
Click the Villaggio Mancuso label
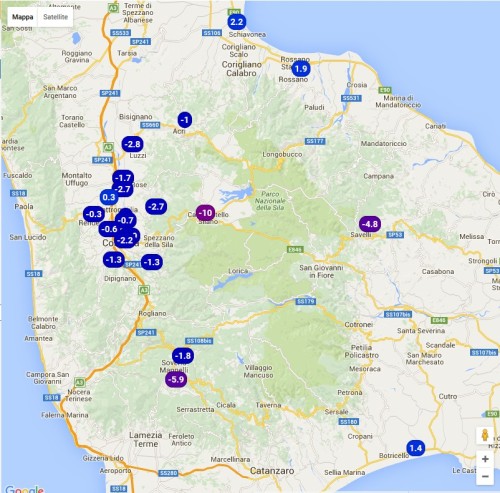pyautogui.click(x=258, y=371)
